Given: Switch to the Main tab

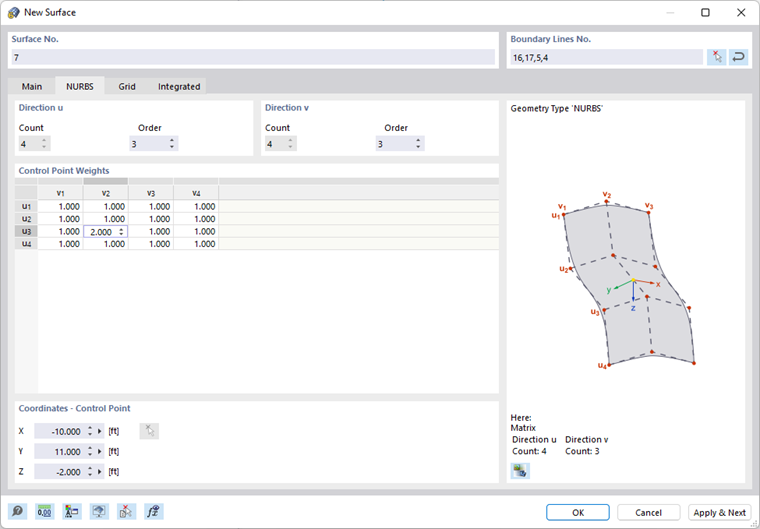Looking at the screenshot, I should click(x=32, y=86).
